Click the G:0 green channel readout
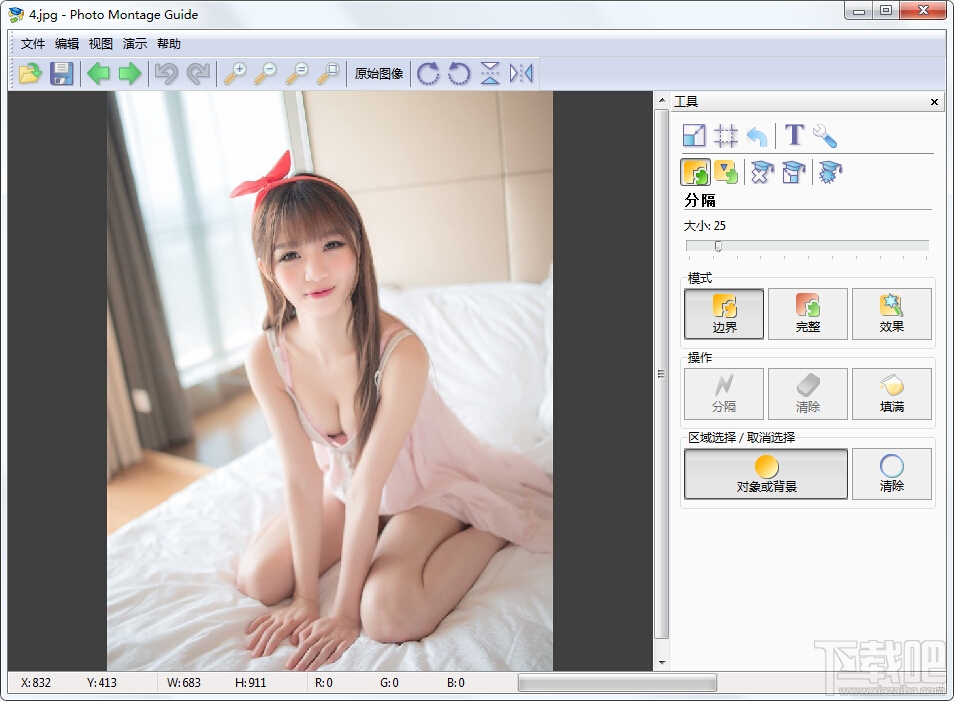This screenshot has height=701, width=954. click(389, 683)
